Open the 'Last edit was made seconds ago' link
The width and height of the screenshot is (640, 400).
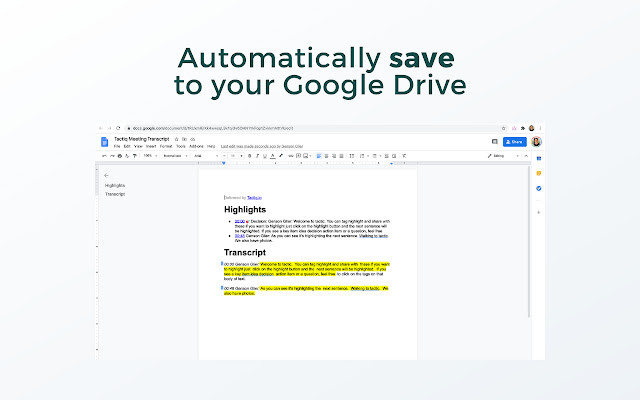262,146
